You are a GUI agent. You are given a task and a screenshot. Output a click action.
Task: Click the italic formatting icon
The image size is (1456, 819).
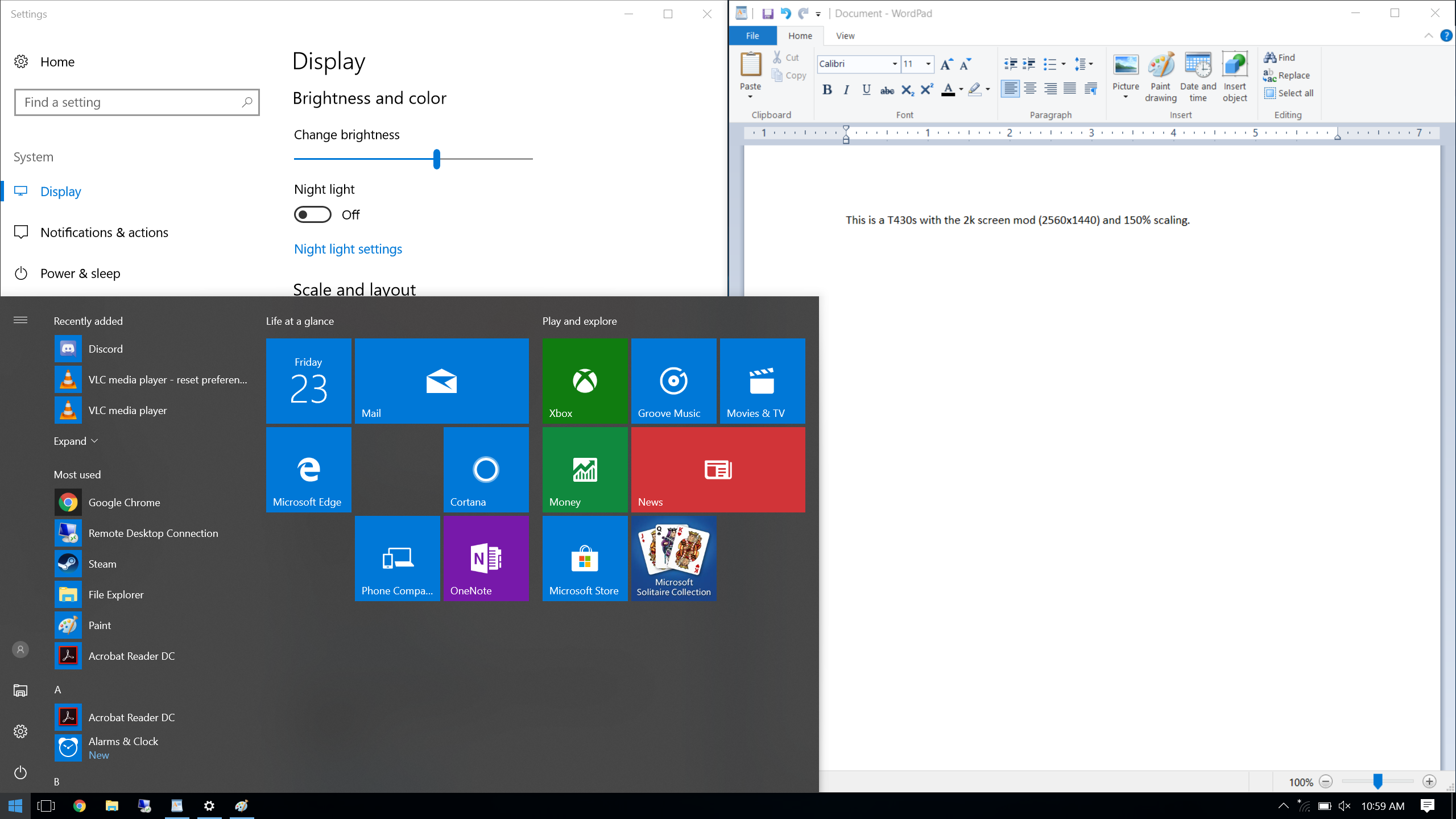pyautogui.click(x=846, y=90)
